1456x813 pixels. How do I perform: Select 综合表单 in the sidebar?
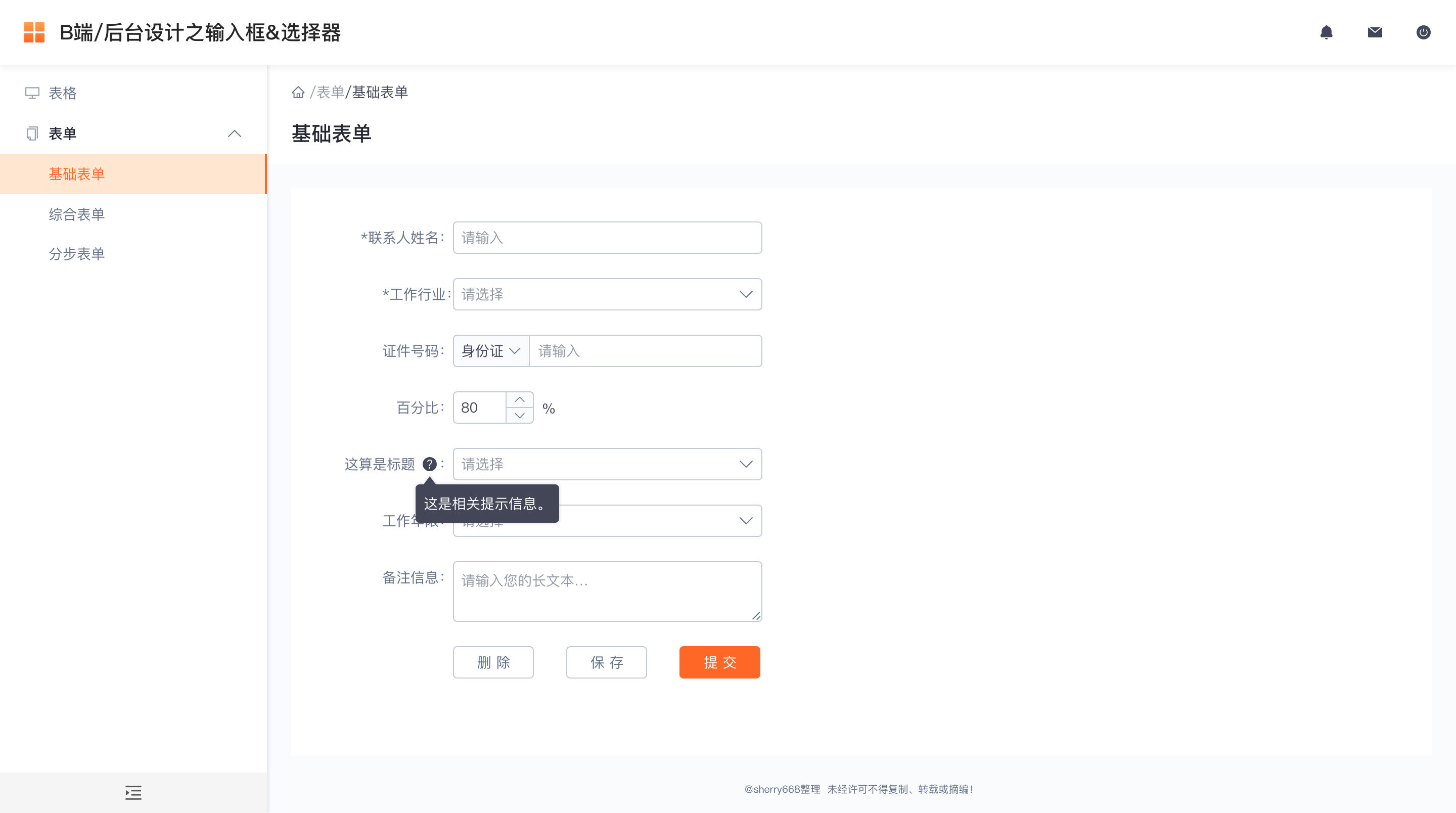77,214
